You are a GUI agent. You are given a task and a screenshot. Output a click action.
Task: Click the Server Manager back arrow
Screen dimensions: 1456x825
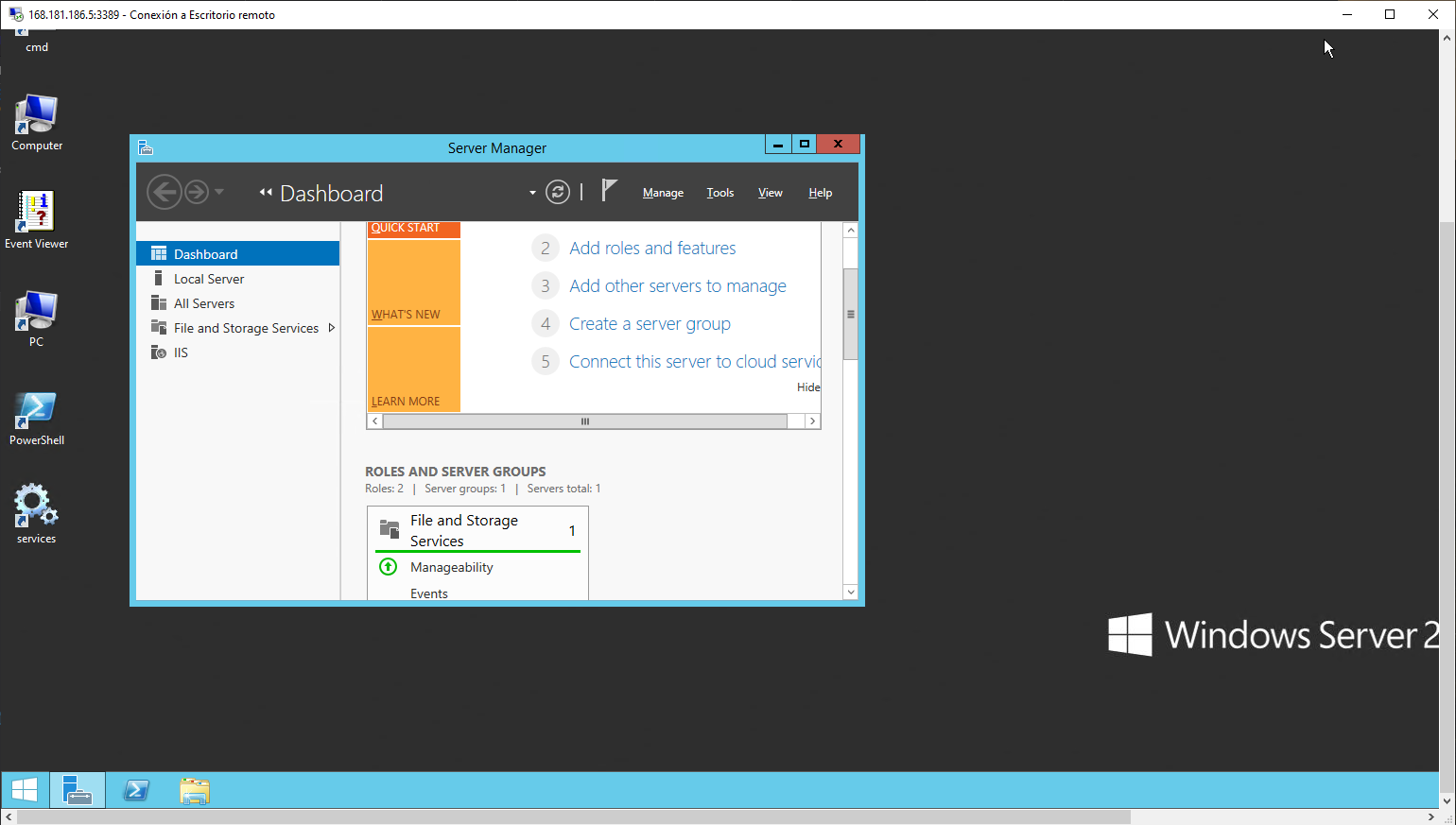pos(164,193)
